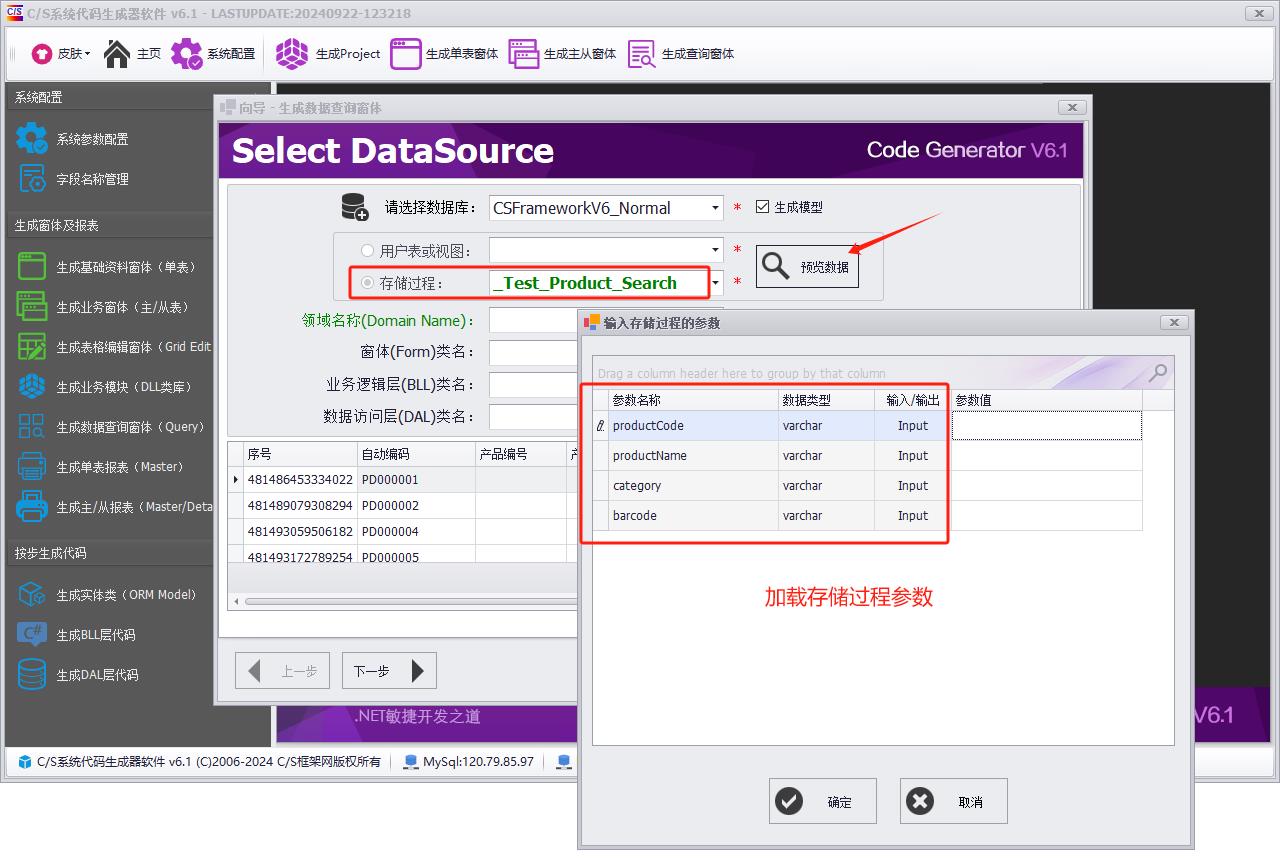Click the 生成Project toolbar icon
Screen dimensions: 1280x858
[328, 54]
